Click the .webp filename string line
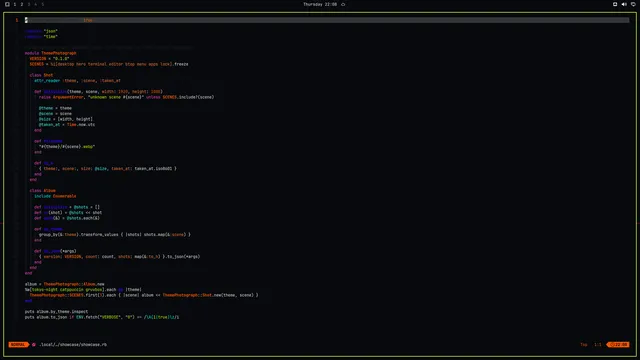 67,147
